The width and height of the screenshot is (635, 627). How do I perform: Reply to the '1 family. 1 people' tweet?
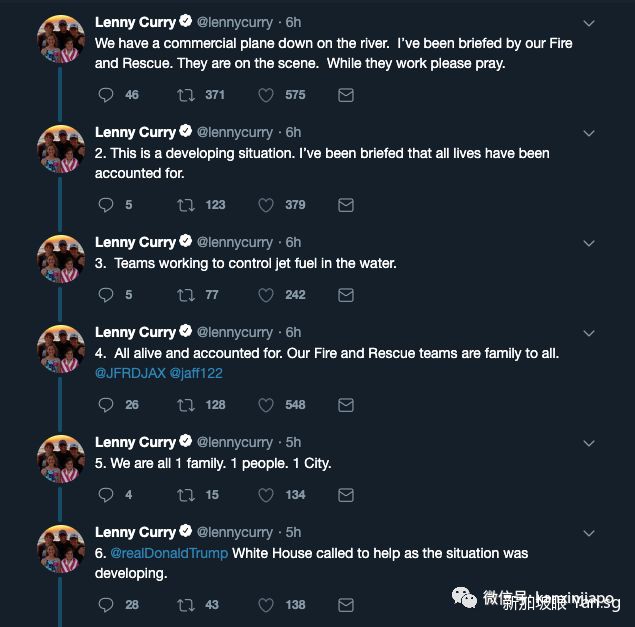click(x=107, y=495)
